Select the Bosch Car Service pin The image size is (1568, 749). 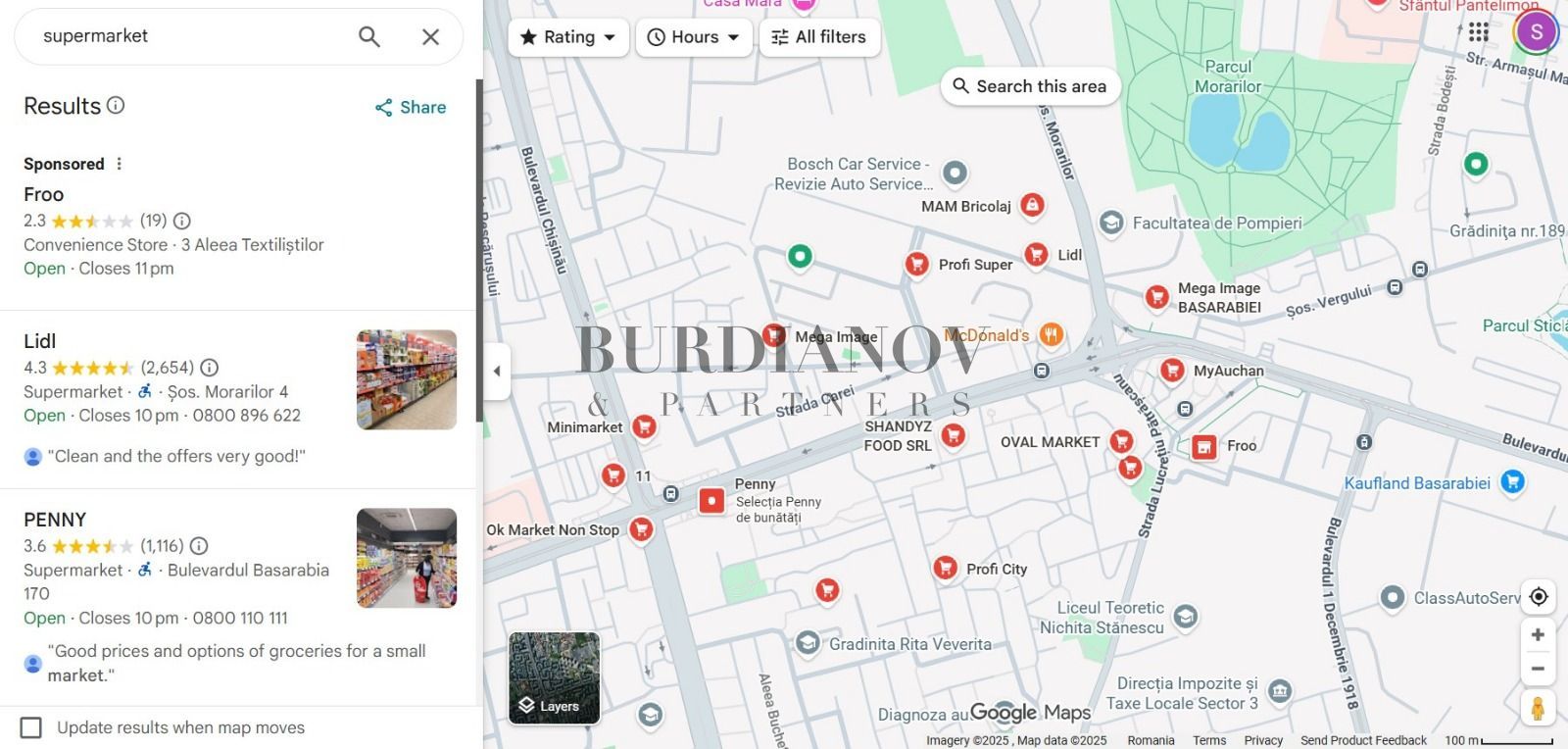[x=955, y=174]
